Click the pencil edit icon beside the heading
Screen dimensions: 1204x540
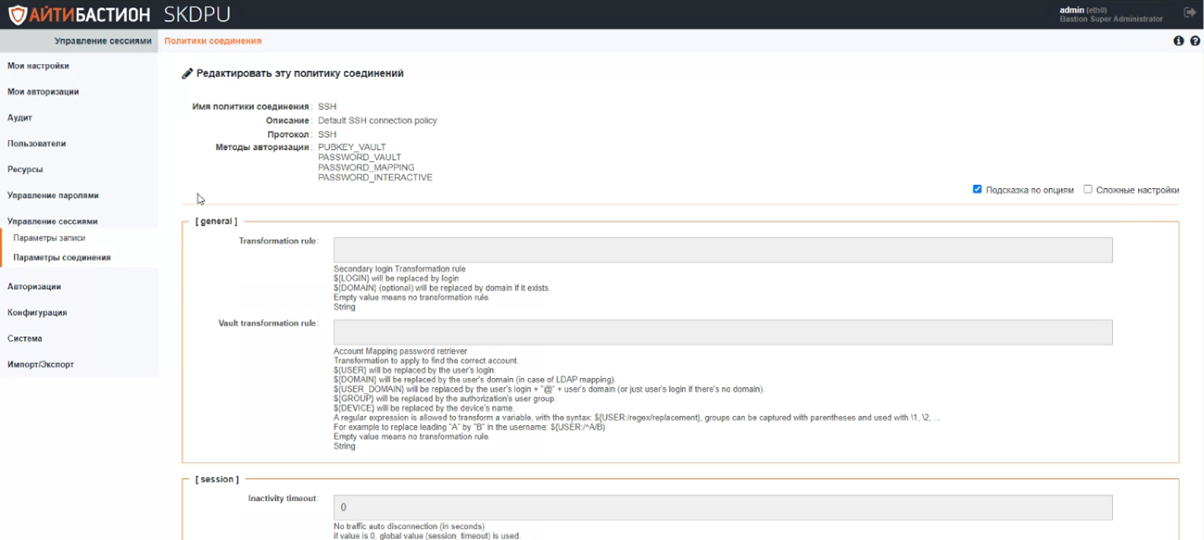[x=187, y=73]
